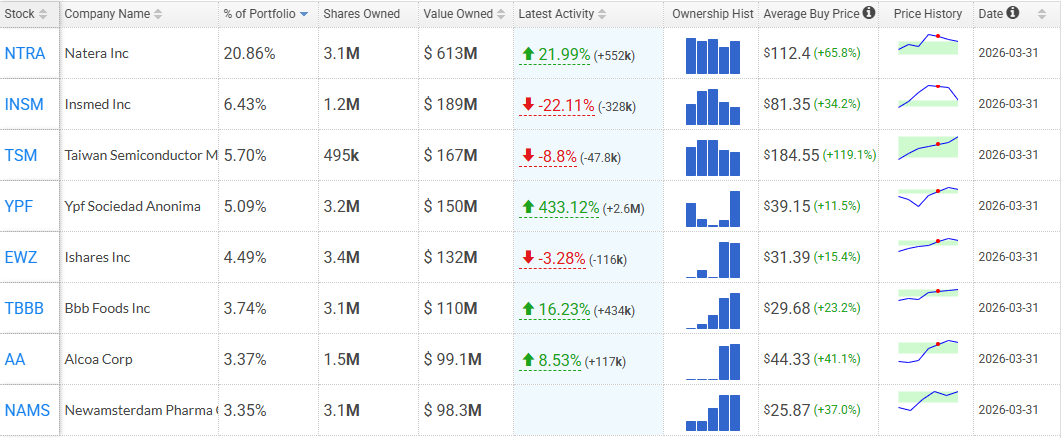The image size is (1063, 438).
Task: Open Alcoa price history sparkline
Action: (x=928, y=351)
